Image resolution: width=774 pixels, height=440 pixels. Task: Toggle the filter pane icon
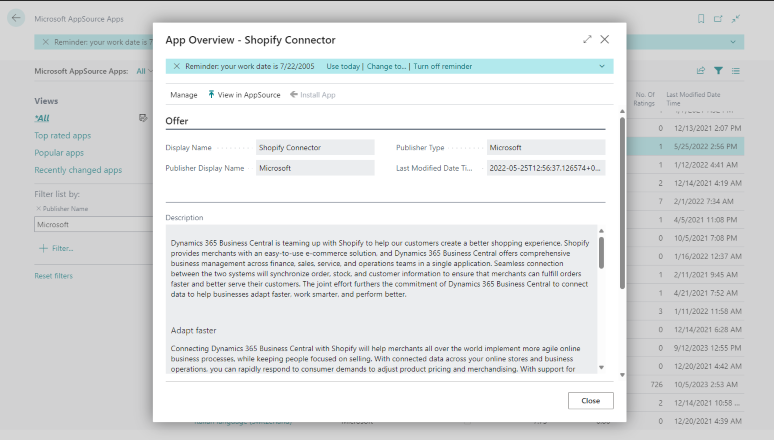[718, 71]
